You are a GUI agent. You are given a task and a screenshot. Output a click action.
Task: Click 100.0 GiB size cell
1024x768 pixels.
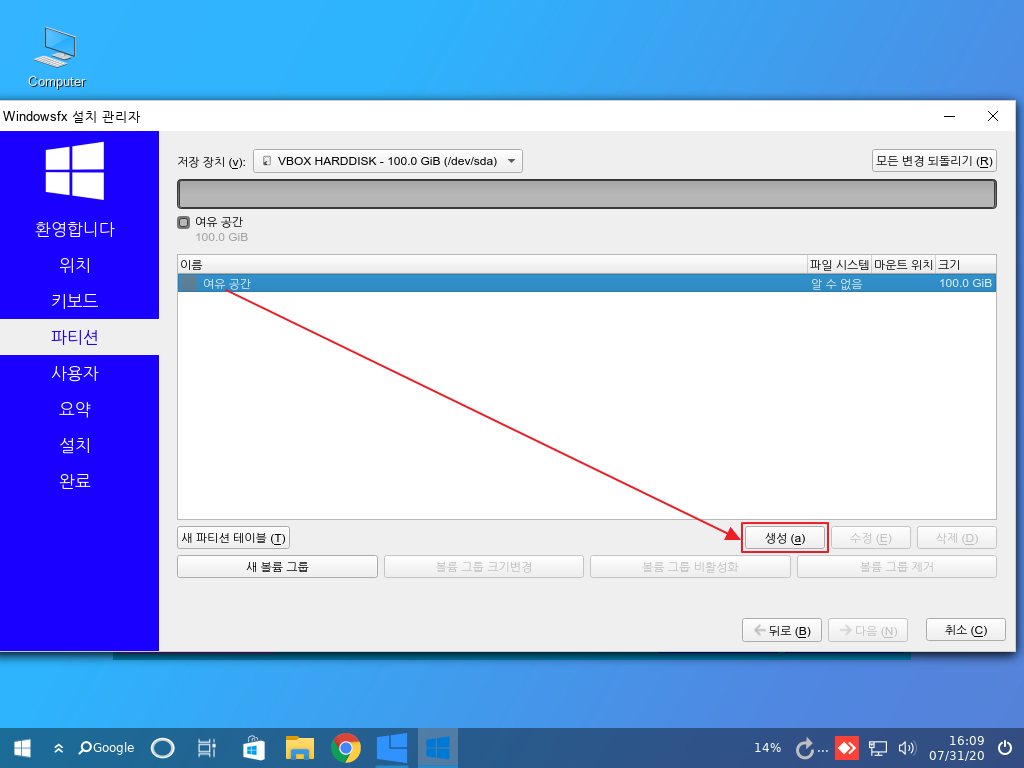pos(965,283)
